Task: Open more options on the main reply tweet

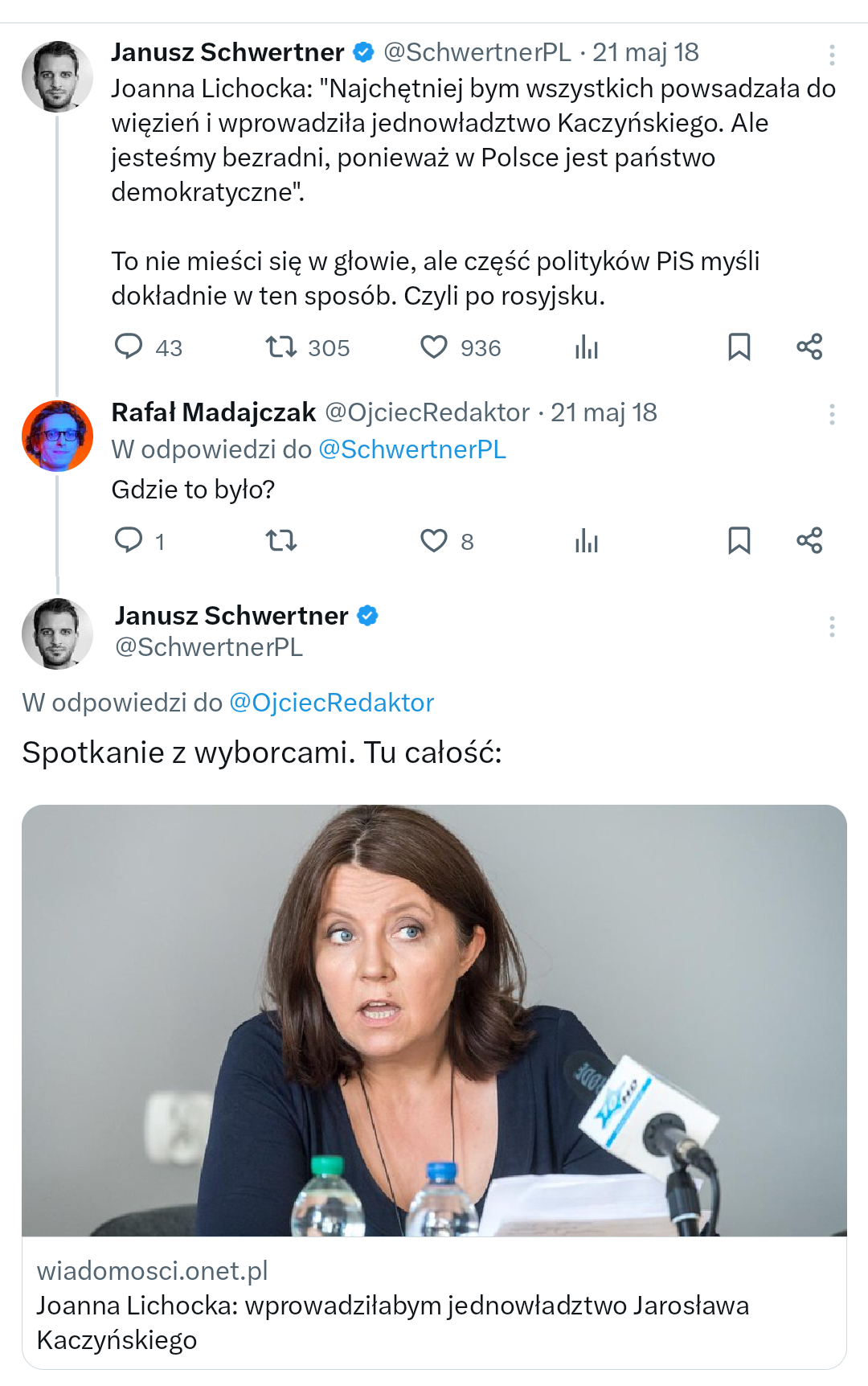Action: tap(832, 627)
